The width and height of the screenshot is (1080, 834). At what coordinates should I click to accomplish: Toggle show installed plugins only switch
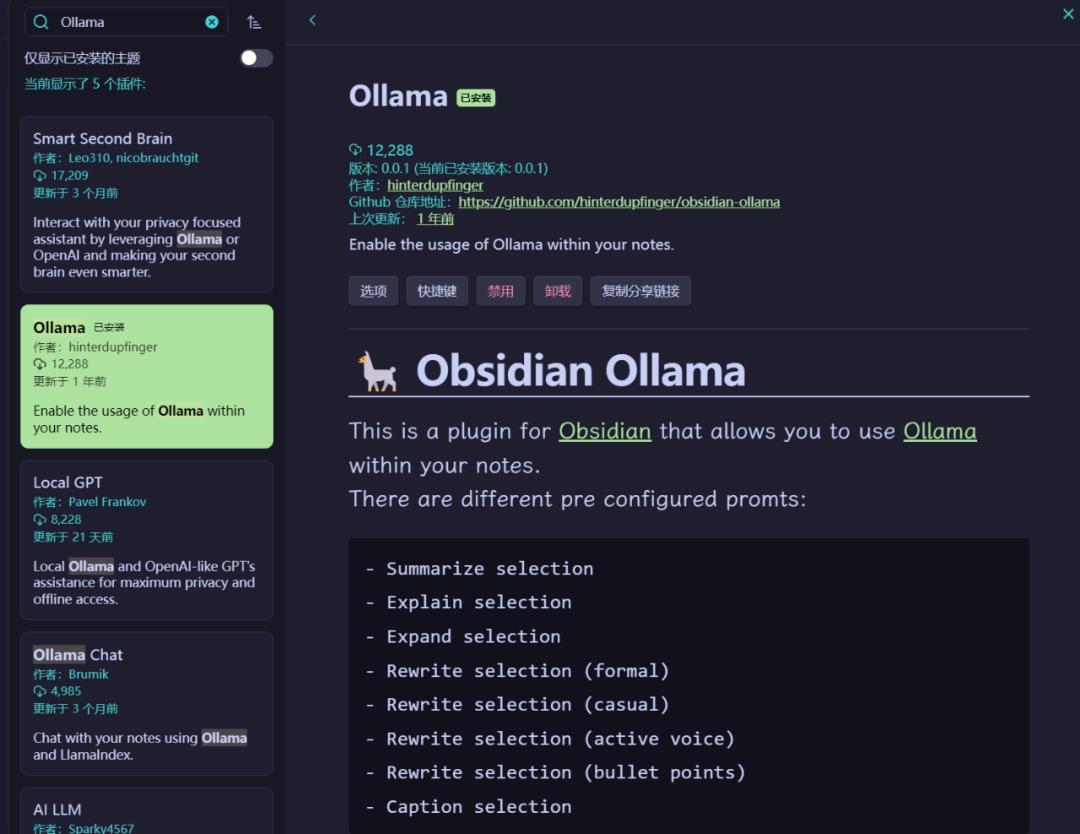click(x=256, y=58)
